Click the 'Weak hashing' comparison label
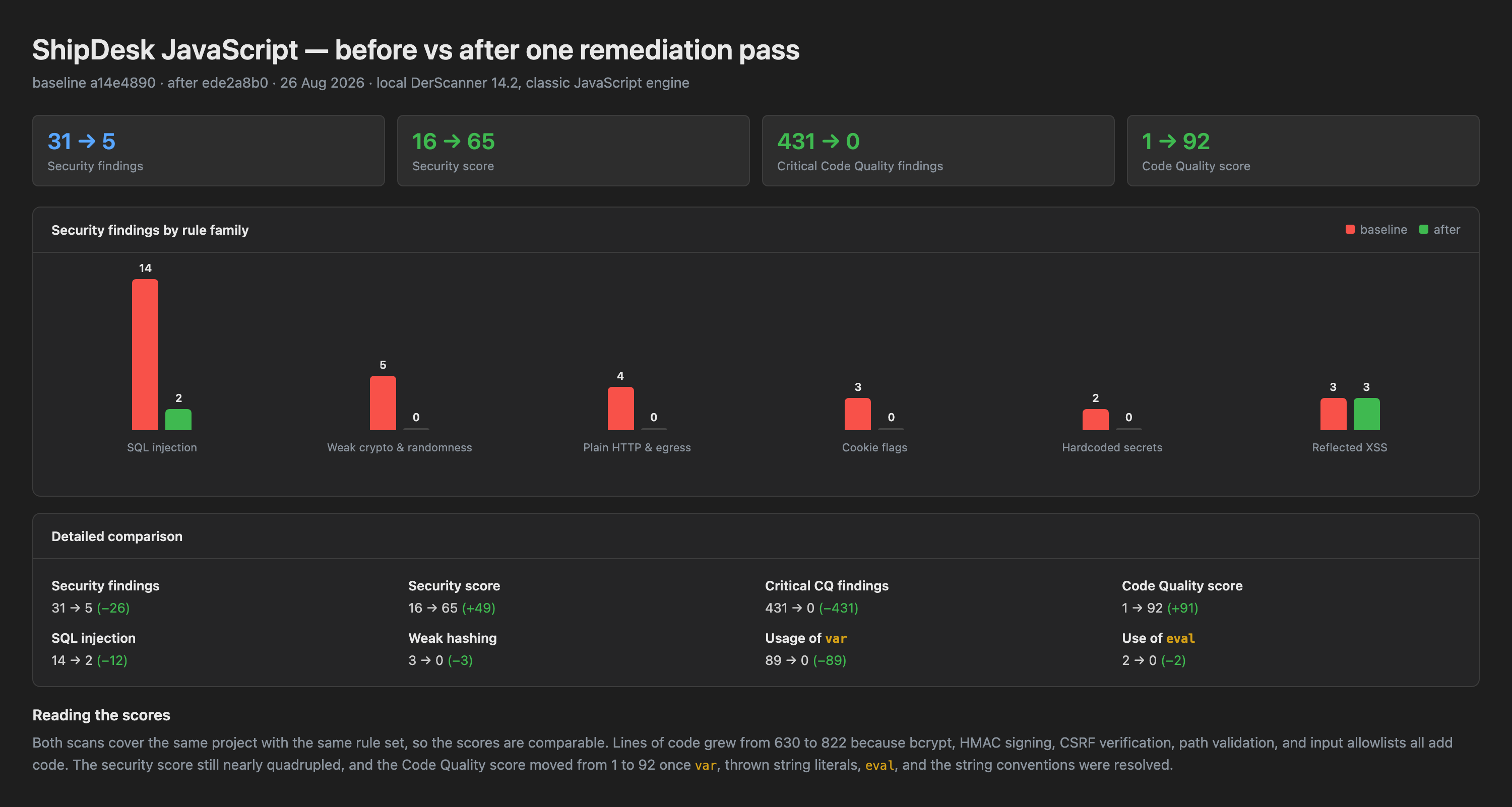 (452, 638)
